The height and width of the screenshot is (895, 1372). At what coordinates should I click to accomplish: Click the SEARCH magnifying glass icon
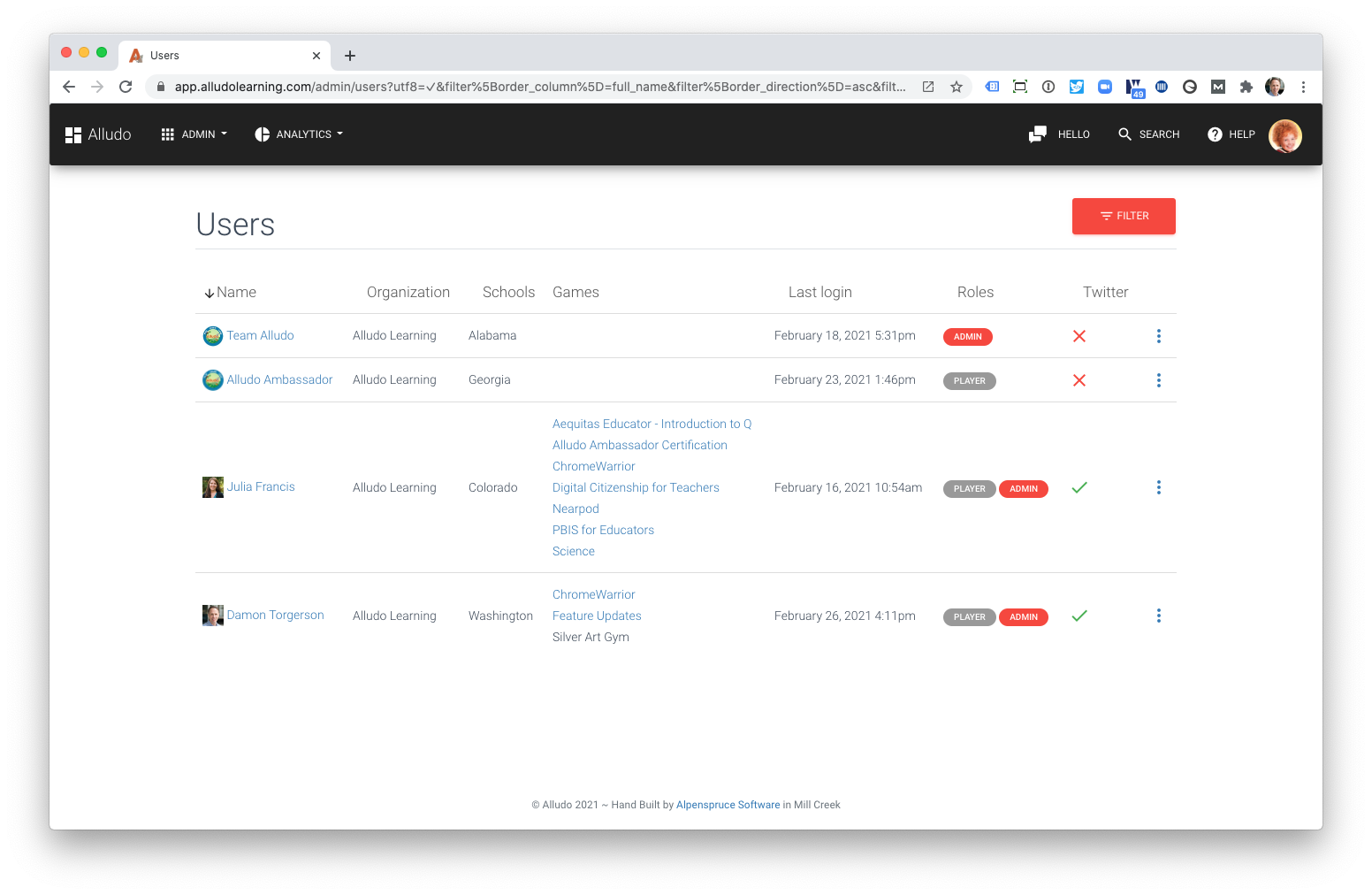1125,134
